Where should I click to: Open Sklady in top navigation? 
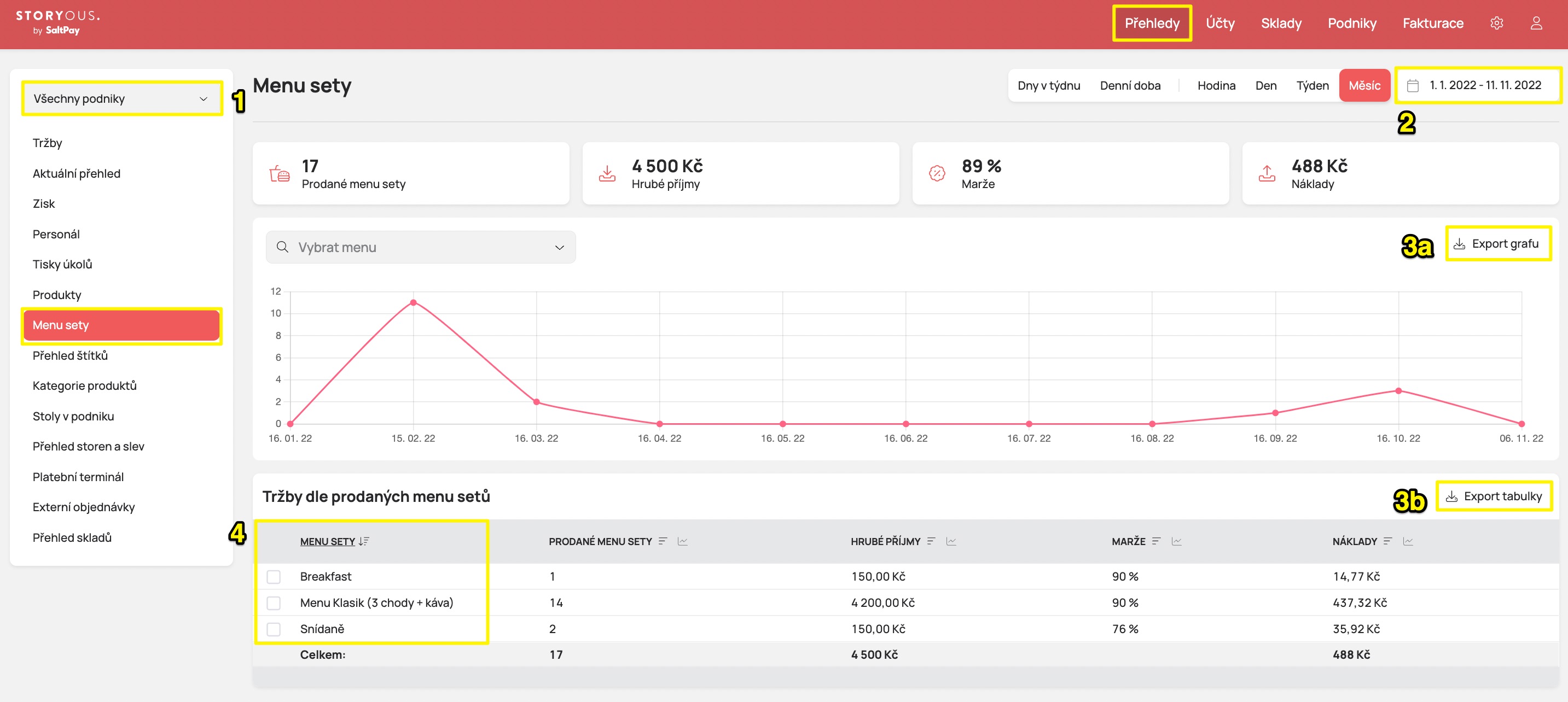(x=1281, y=23)
